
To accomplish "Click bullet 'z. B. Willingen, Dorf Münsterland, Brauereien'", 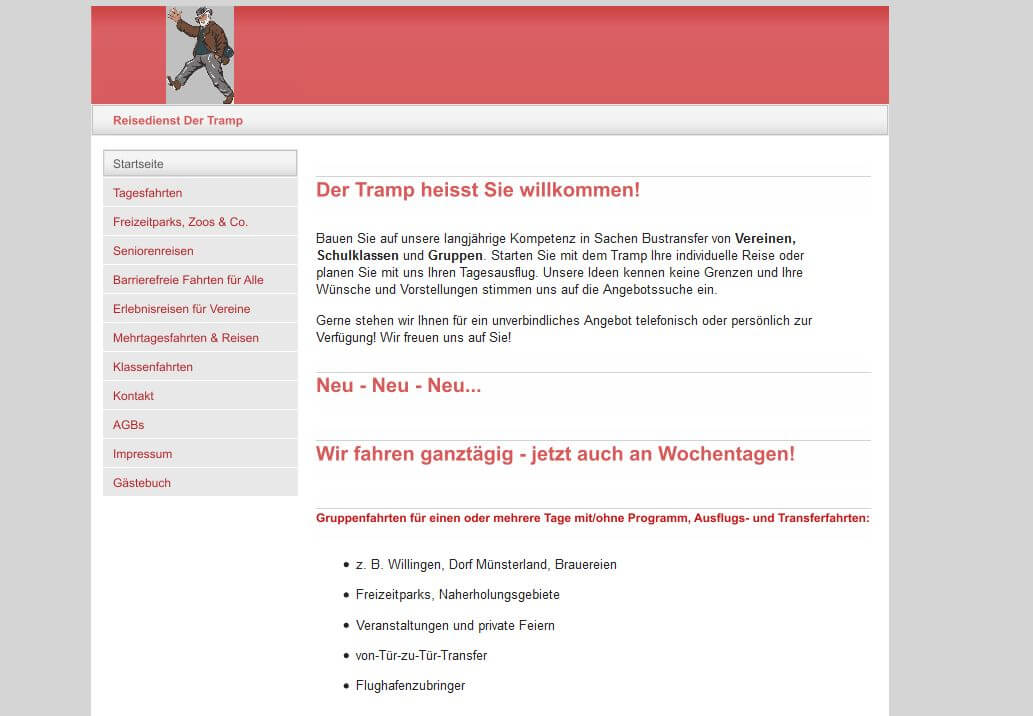I will [x=486, y=565].
